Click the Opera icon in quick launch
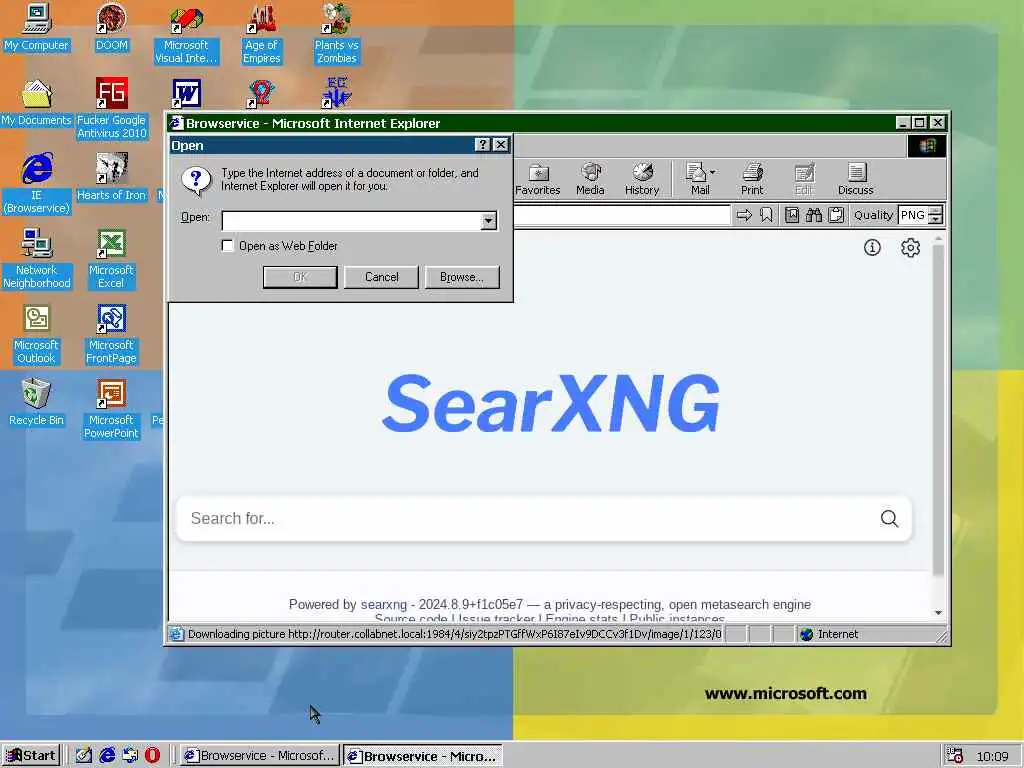1024x768 pixels. click(x=152, y=755)
